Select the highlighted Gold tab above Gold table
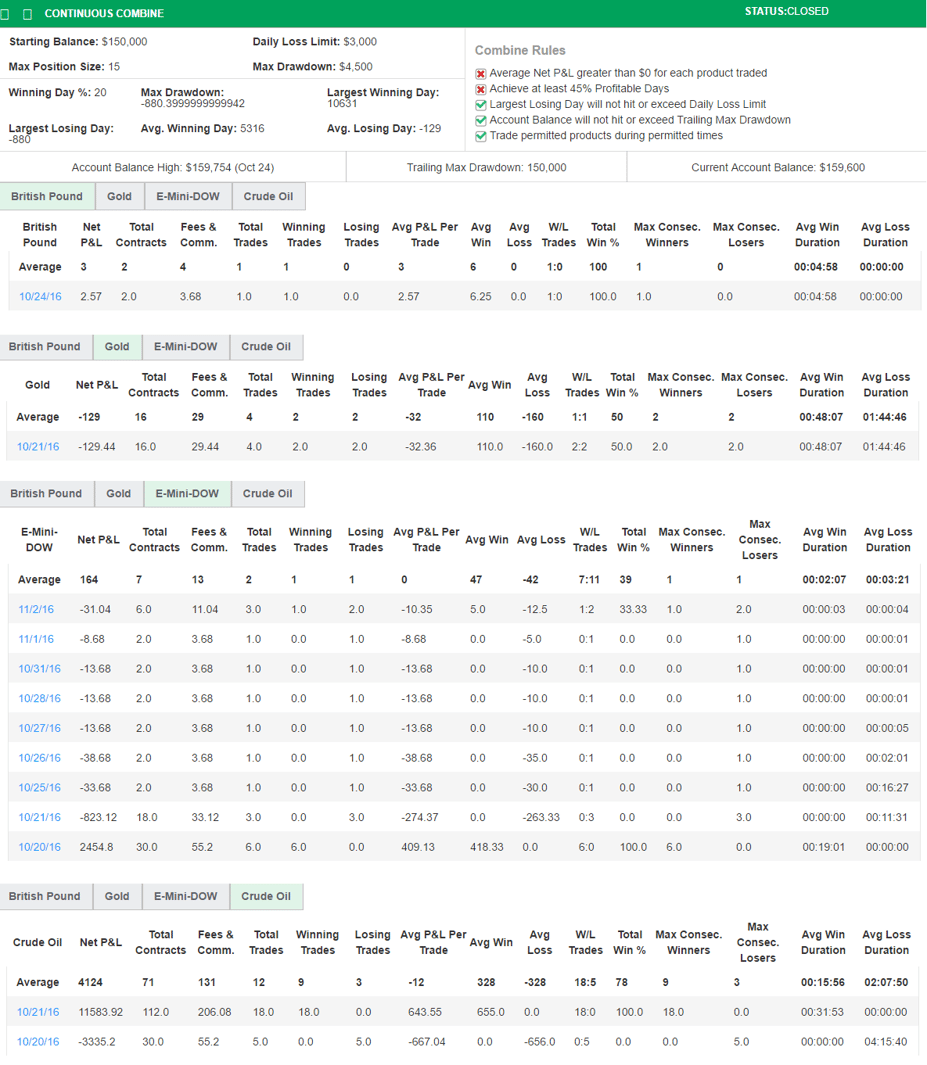The width and height of the screenshot is (927, 1065). 117,347
